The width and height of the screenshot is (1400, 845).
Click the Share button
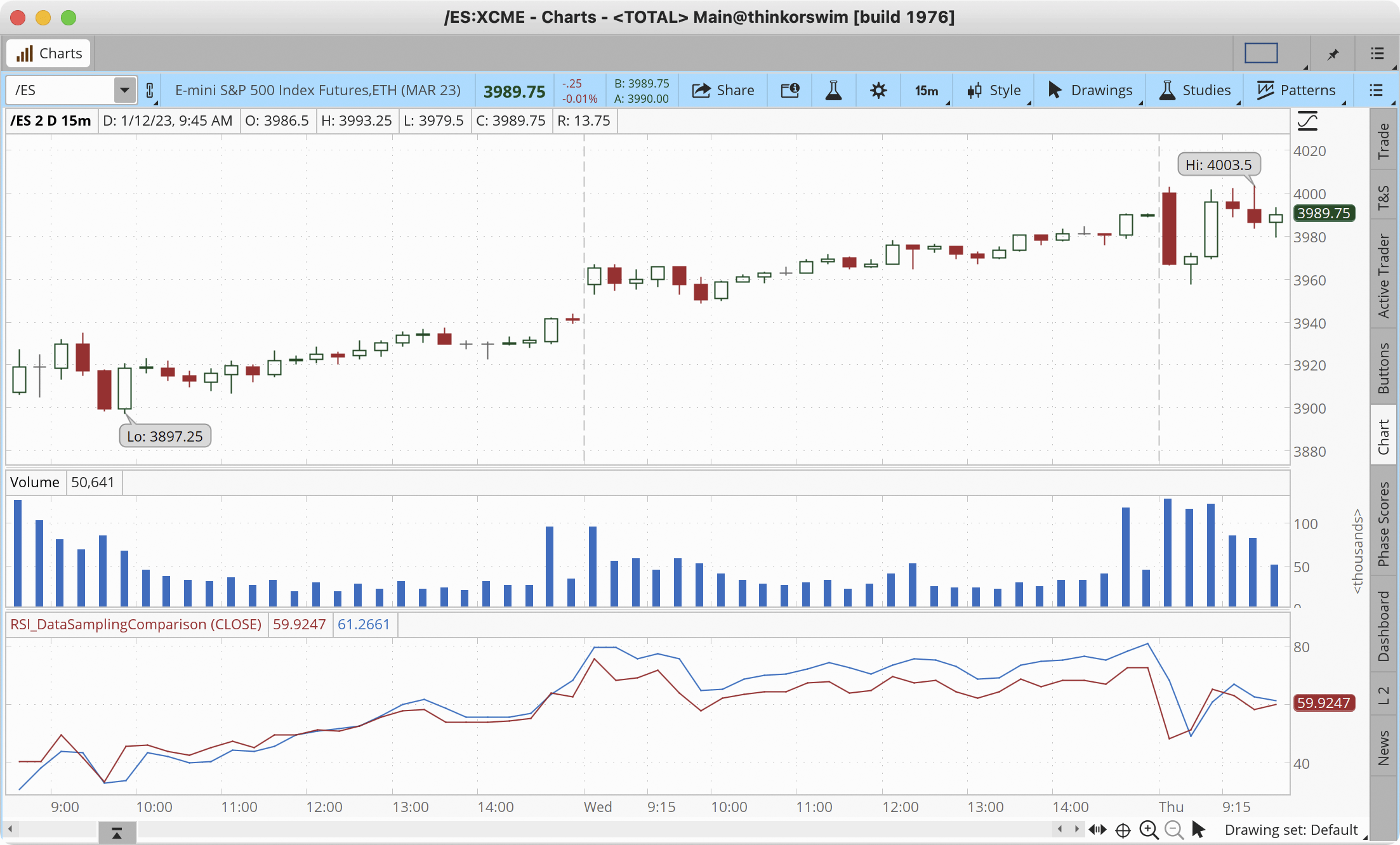(723, 90)
